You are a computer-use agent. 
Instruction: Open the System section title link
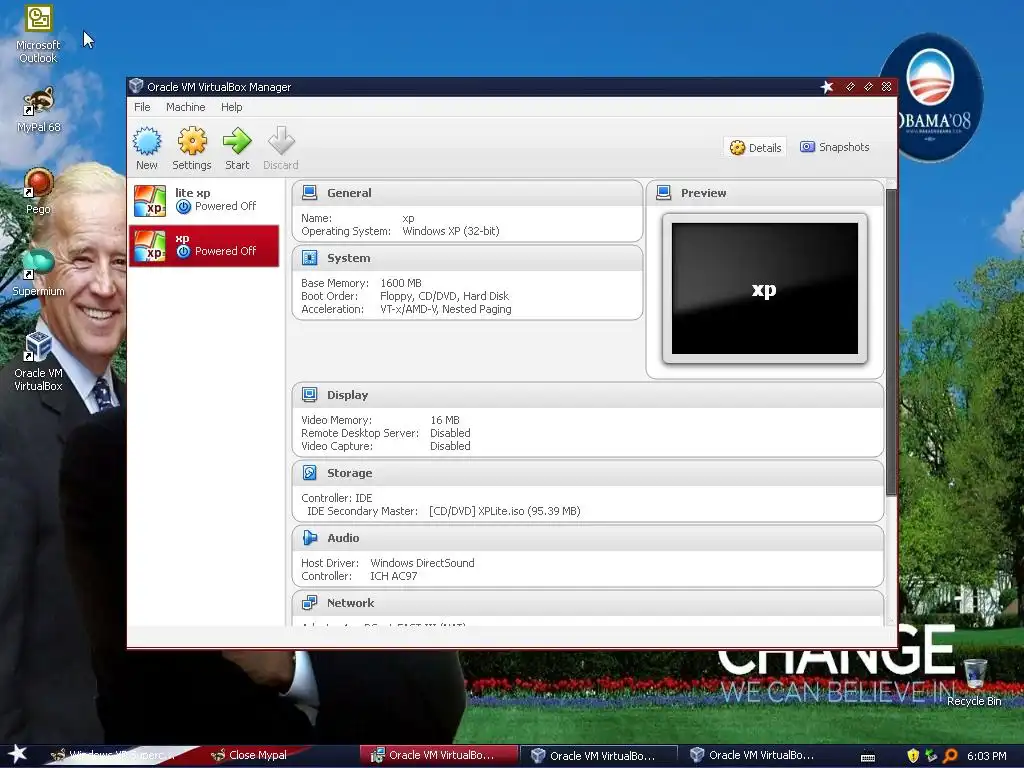[x=348, y=258]
